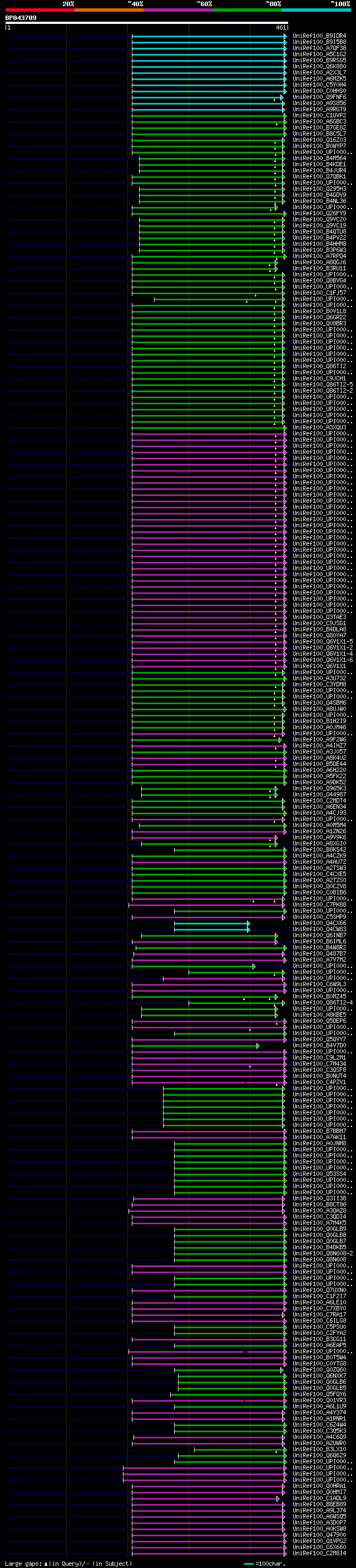Click the UniRef100_C1FJ57 hit name
This screenshot has height=1568, width=356.
coord(319,293)
